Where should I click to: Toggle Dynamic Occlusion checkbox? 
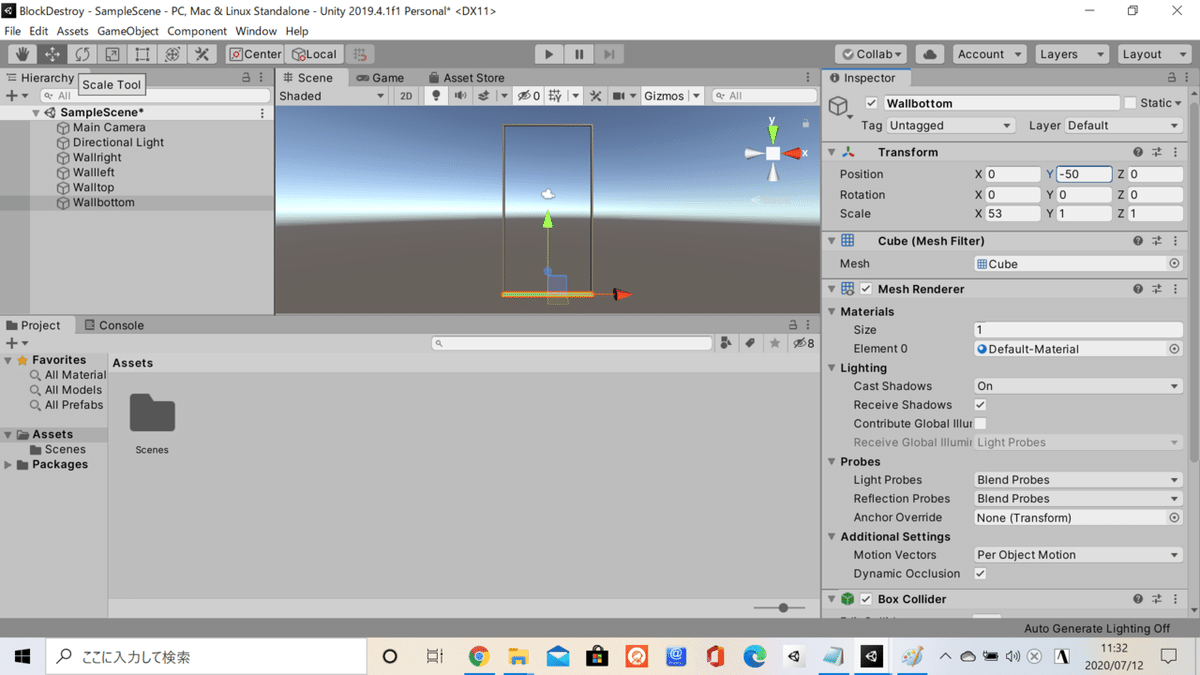(x=980, y=574)
